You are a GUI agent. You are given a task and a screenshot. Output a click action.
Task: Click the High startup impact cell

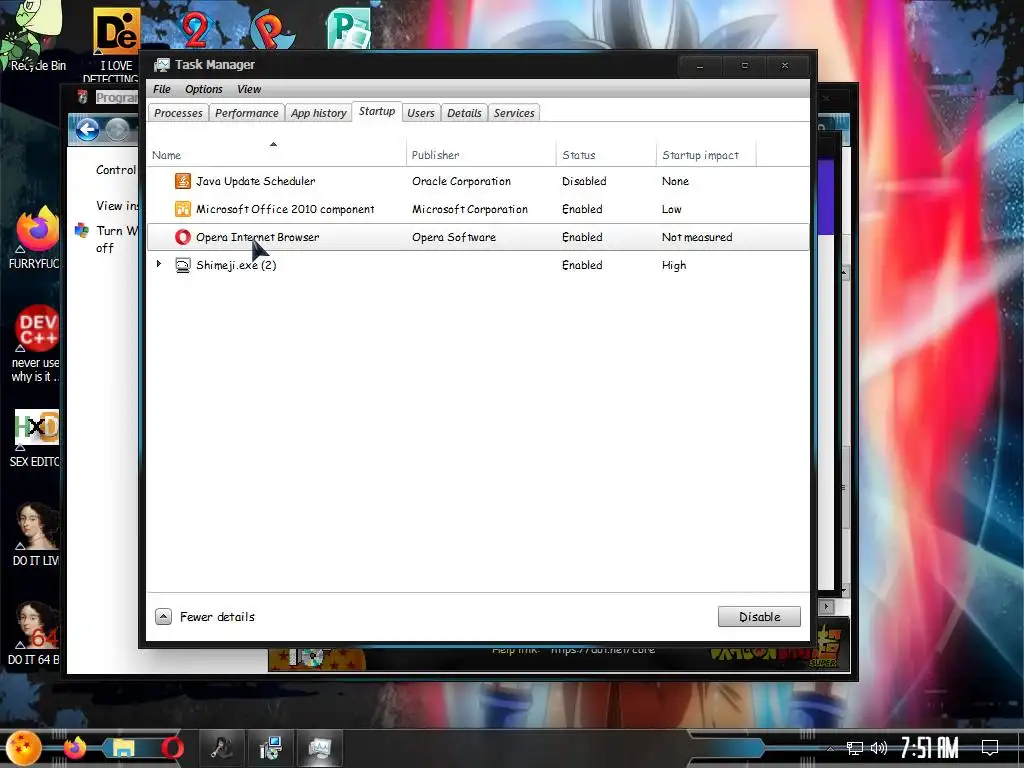(x=673, y=265)
